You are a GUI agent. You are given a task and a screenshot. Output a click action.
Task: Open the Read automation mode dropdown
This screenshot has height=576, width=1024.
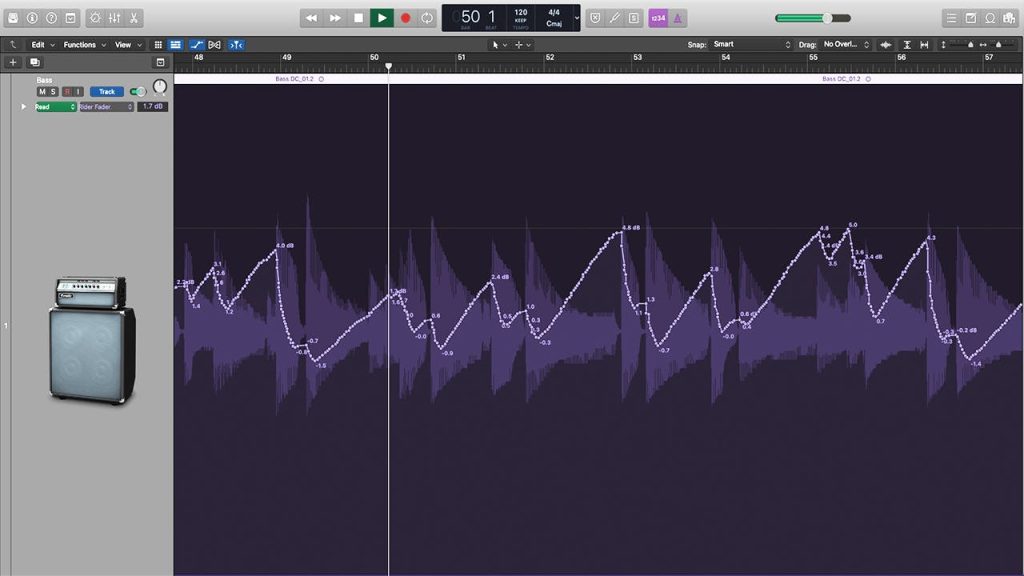(55, 107)
